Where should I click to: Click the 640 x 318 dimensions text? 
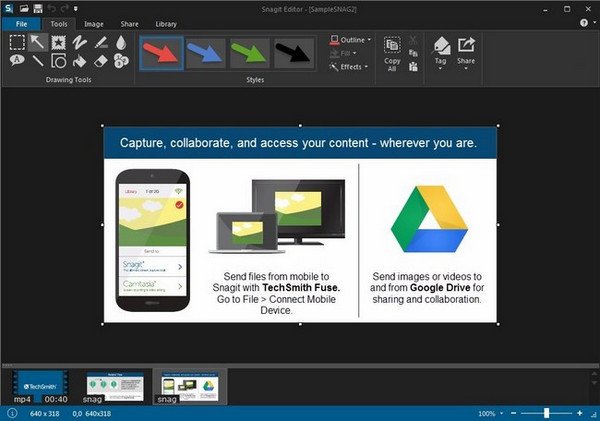[45, 414]
